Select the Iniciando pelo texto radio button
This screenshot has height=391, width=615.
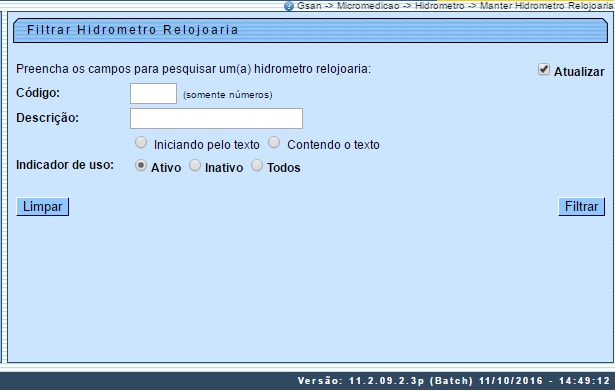click(x=141, y=143)
